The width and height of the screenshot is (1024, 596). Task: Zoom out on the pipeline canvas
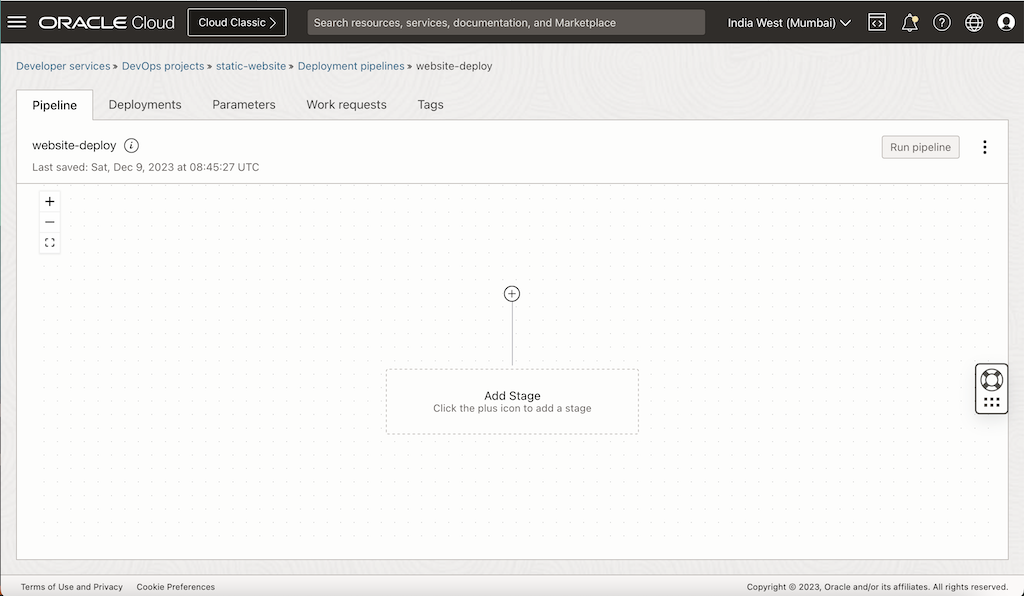click(x=49, y=221)
